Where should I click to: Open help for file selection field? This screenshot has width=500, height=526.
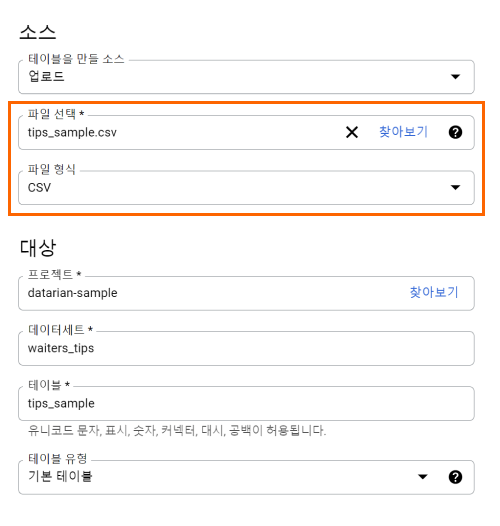click(455, 132)
